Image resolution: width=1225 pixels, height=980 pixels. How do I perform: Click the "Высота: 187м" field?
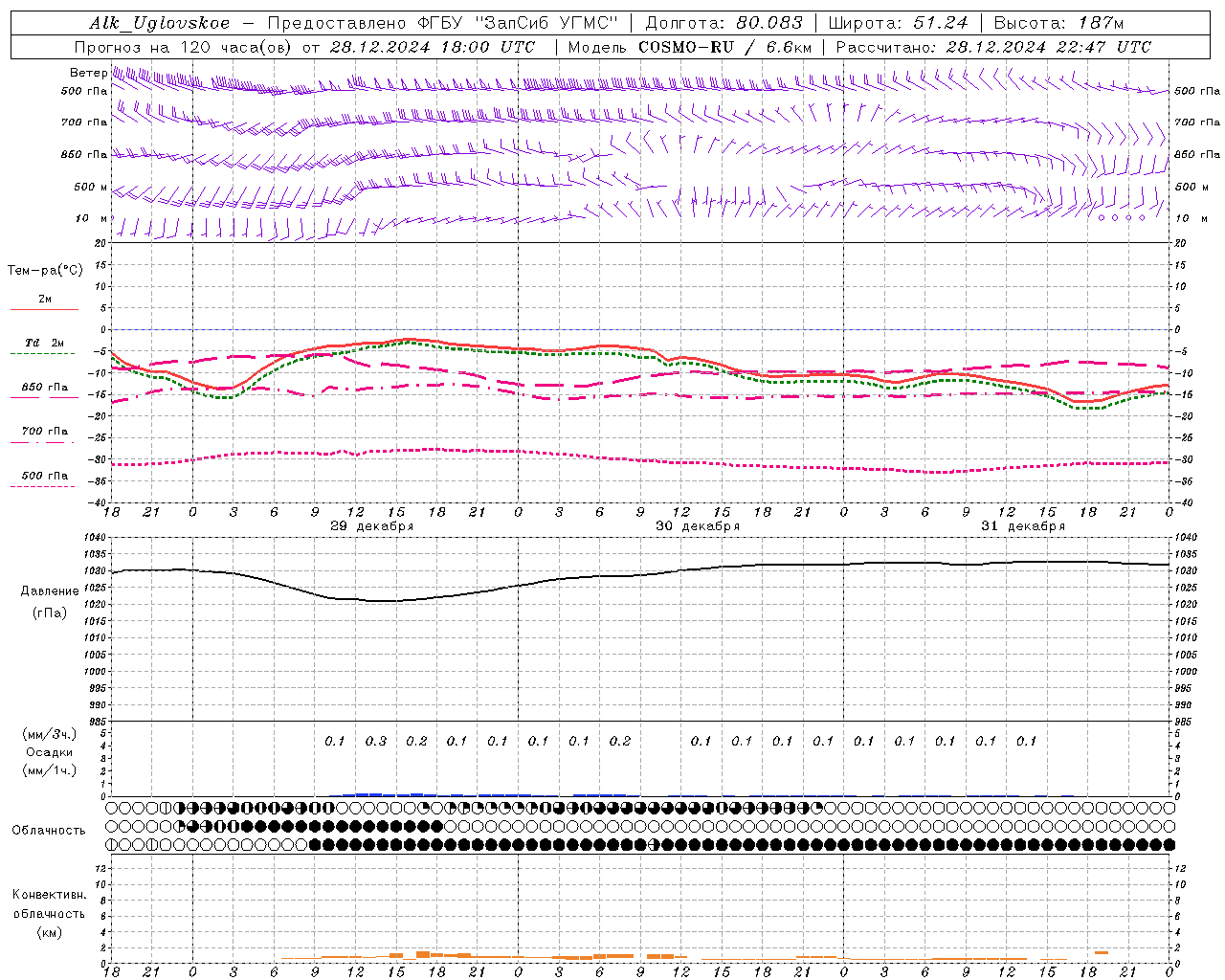pyautogui.click(x=1058, y=23)
